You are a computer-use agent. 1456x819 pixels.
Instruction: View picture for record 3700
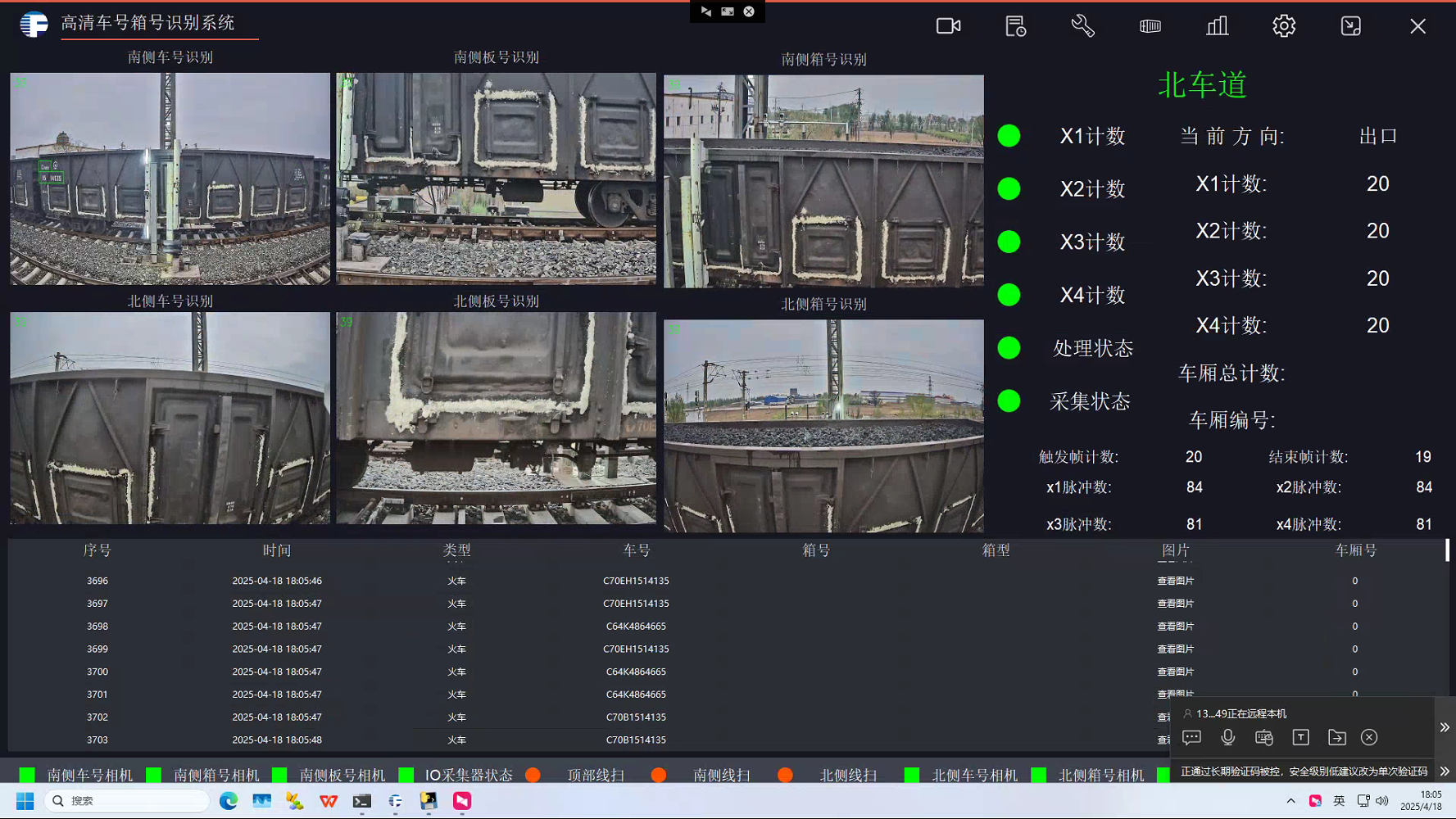1175,672
